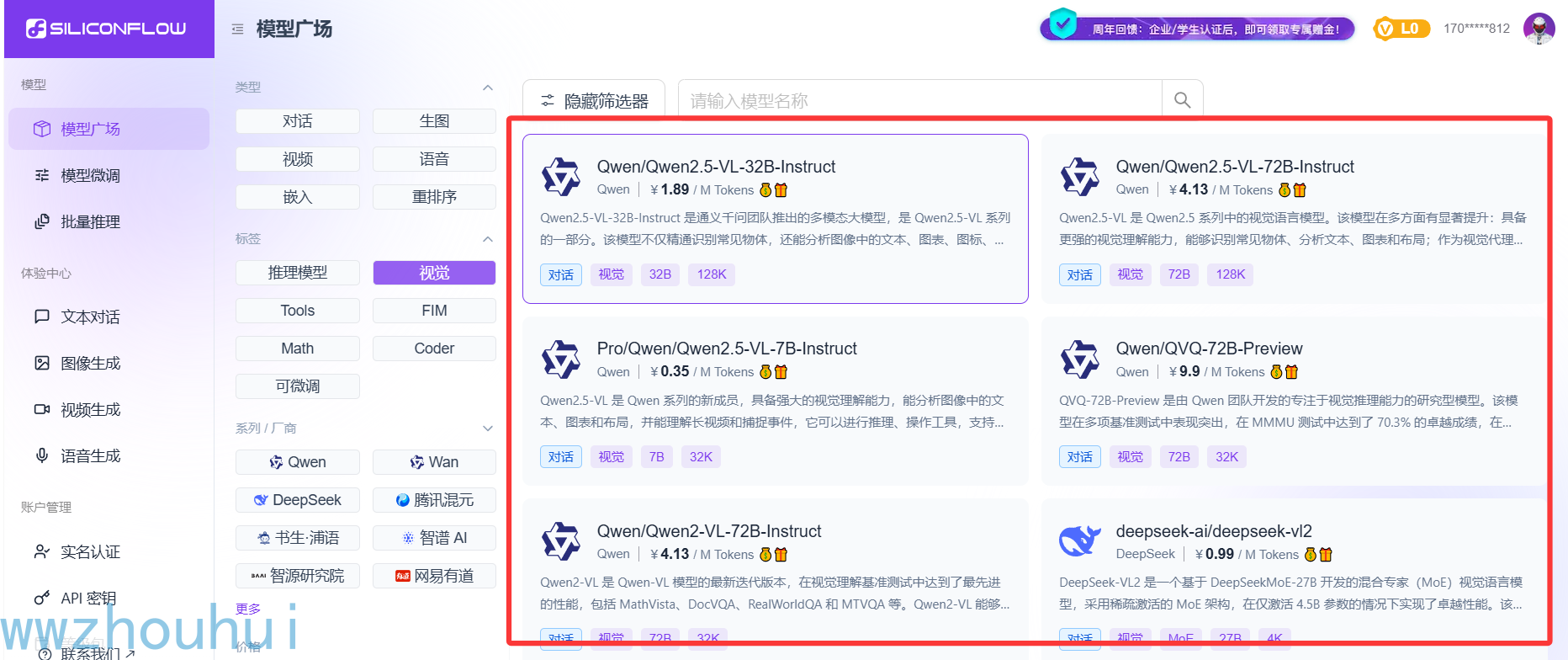Filter by DeepSeek vendor
Screen dimensions: 1568x660
coord(298,500)
